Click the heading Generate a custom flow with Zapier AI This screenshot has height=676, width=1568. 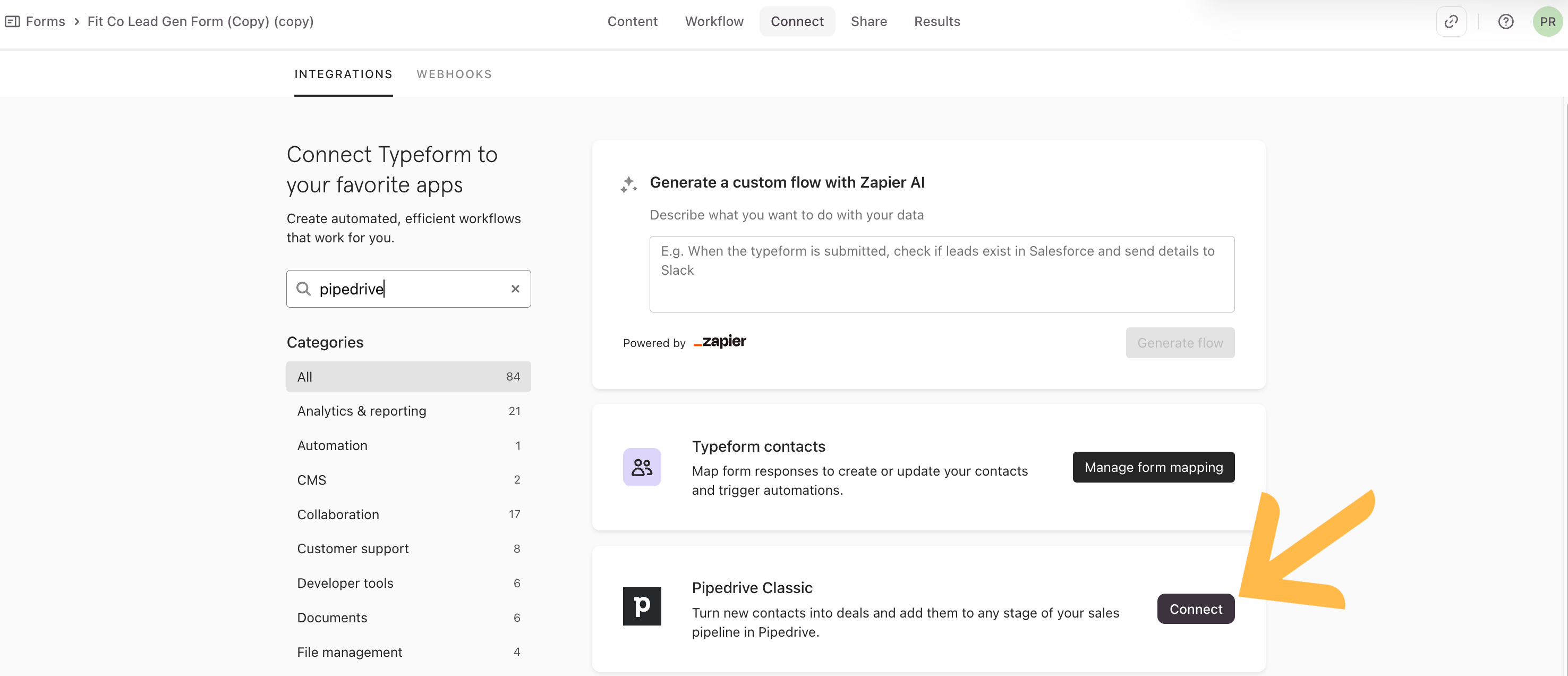787,182
